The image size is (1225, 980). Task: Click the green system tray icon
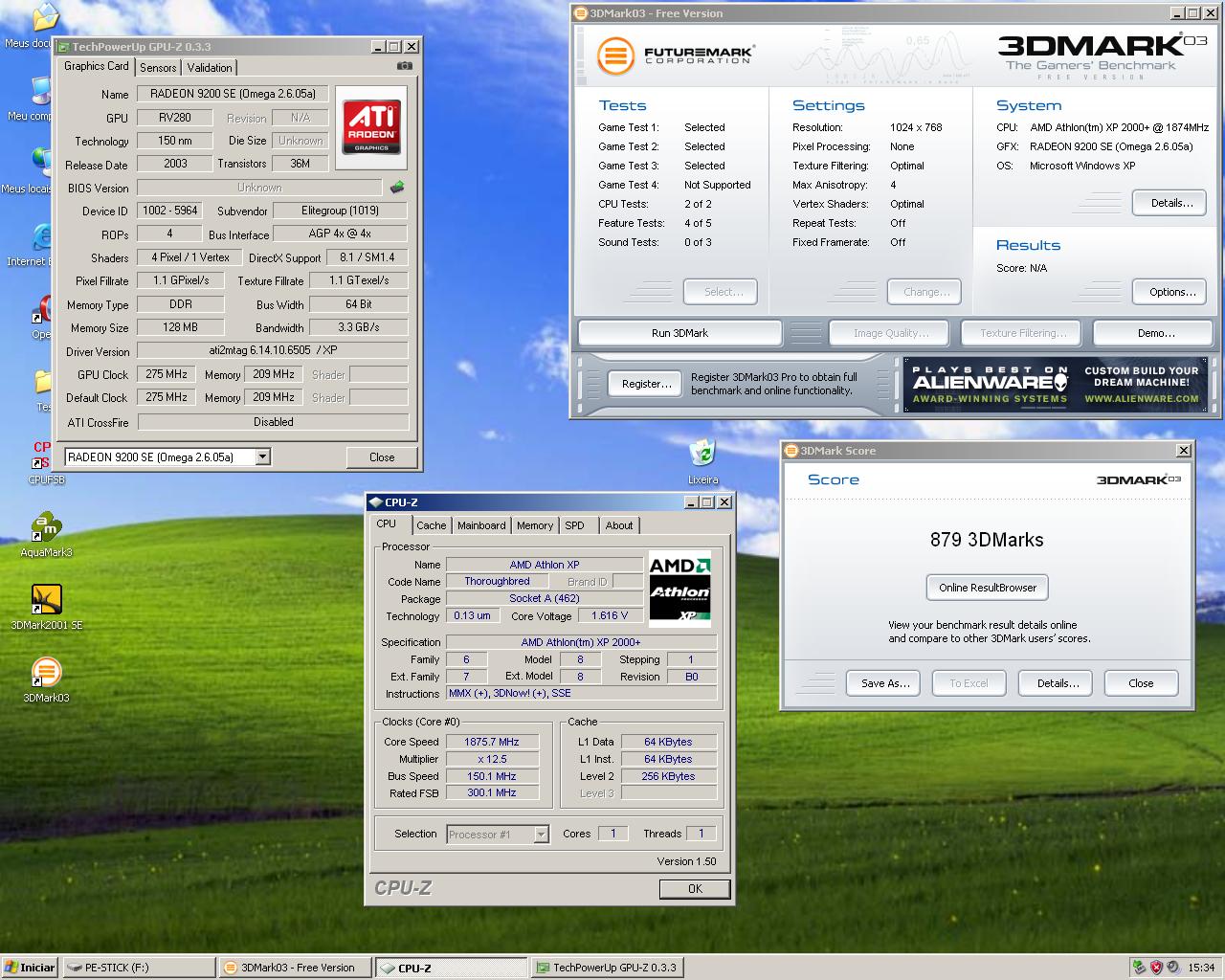(x=1139, y=968)
